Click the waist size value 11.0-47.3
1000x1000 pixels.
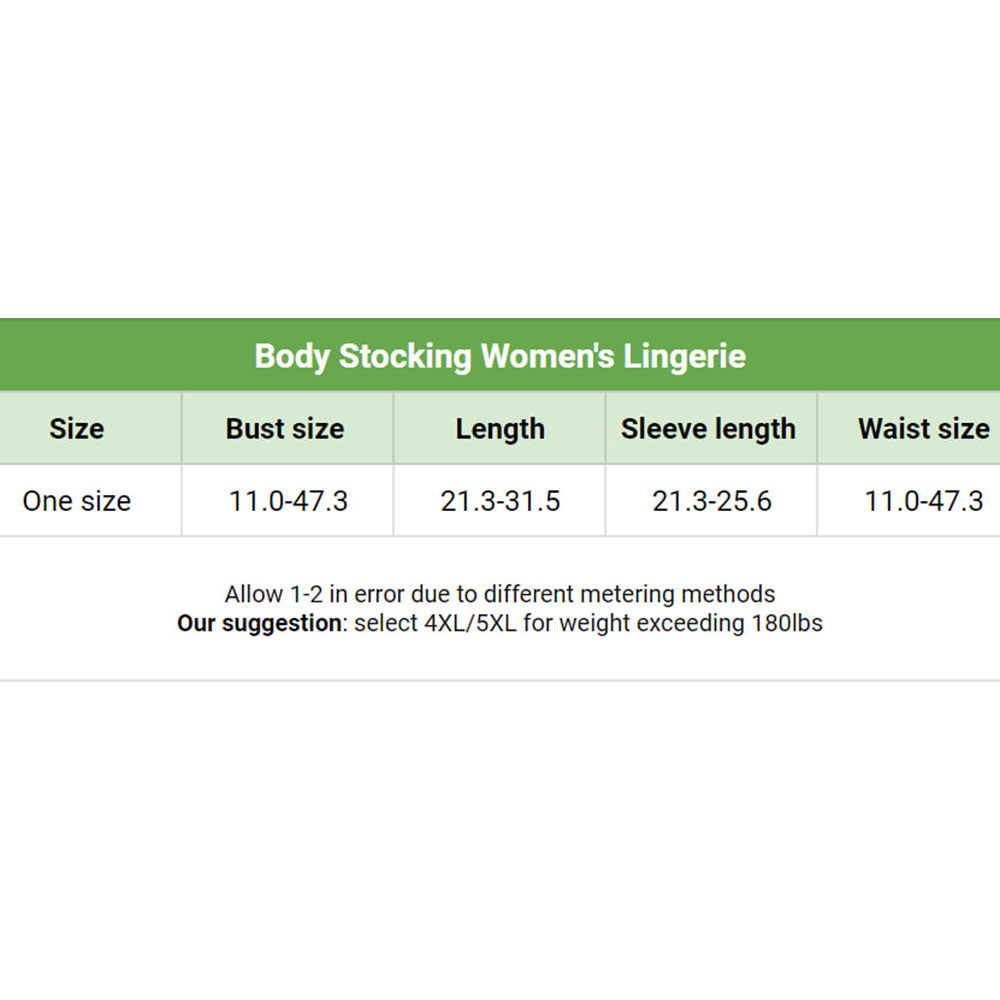pyautogui.click(x=924, y=501)
